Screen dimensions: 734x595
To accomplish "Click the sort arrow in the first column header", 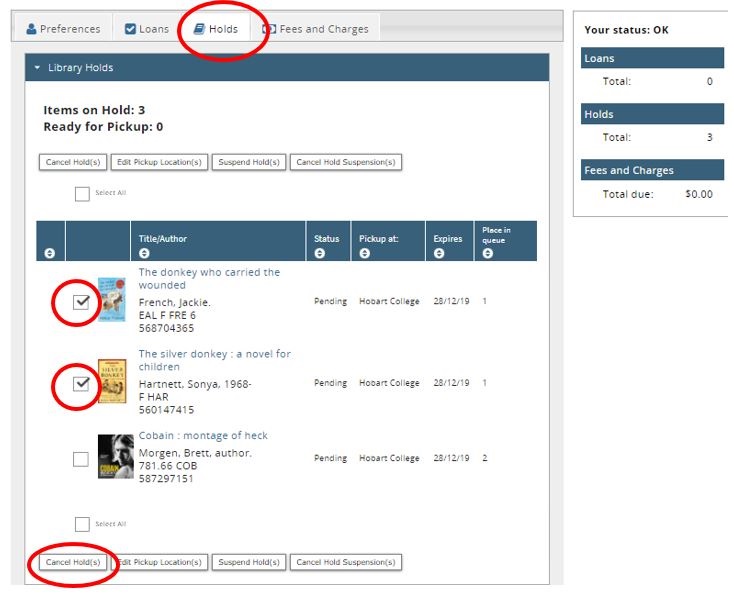I will point(50,254).
